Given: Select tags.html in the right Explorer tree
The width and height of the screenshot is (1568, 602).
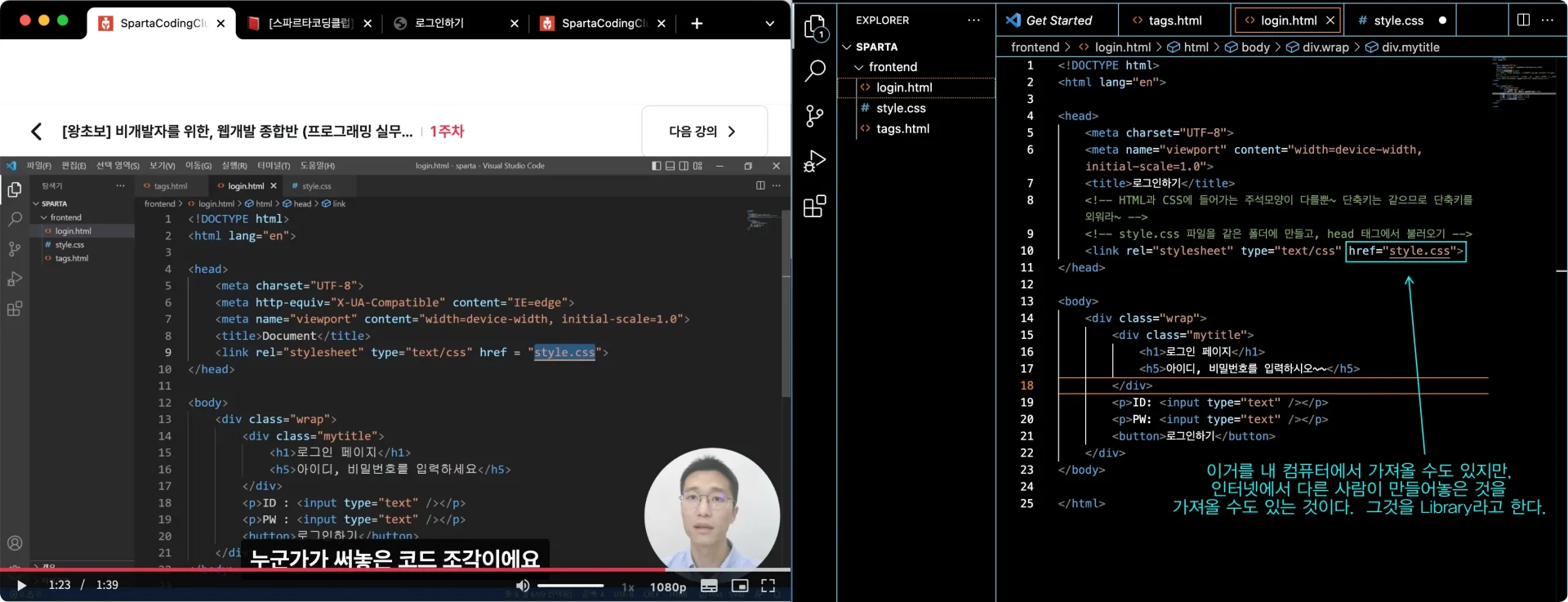Looking at the screenshot, I should (902, 128).
